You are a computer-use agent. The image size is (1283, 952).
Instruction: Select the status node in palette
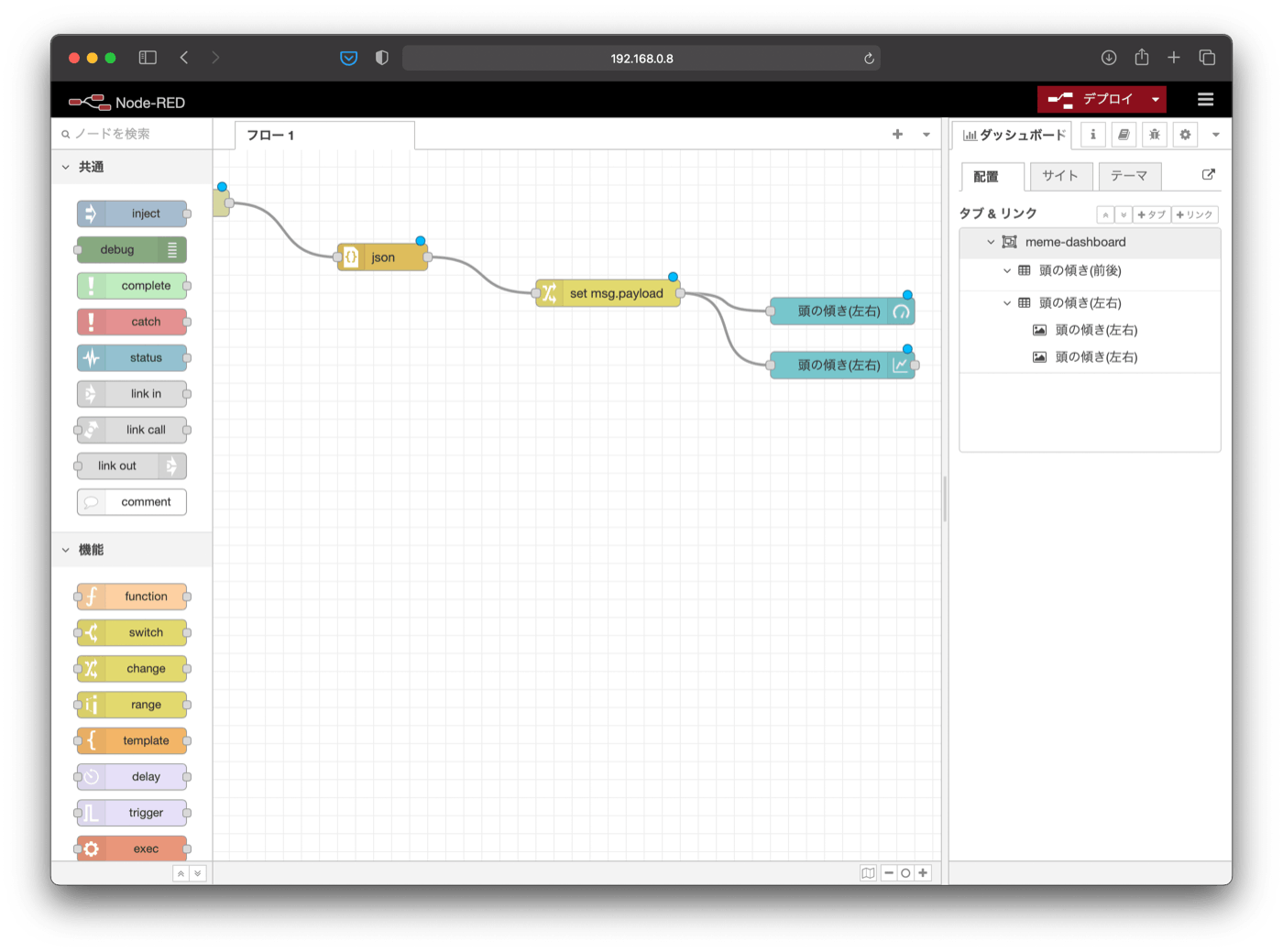click(132, 357)
